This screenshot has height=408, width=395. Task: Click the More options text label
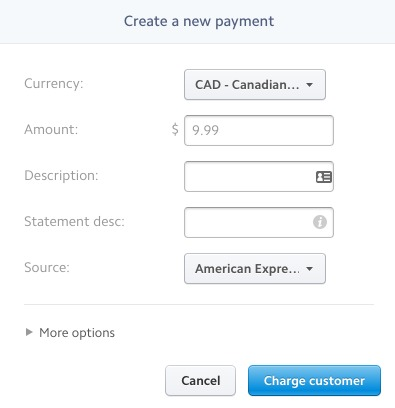(77, 333)
